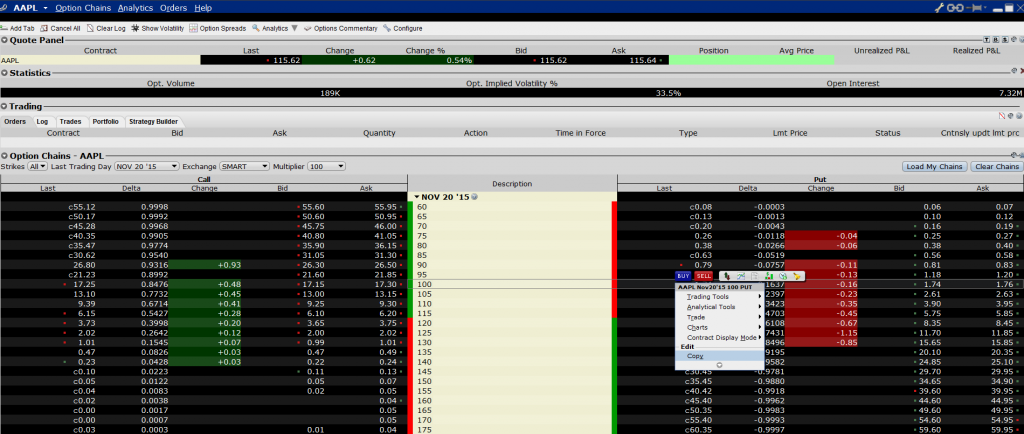Click the red no-document icon in Trading panel
The image size is (1024, 434).
pyautogui.click(x=1002, y=116)
